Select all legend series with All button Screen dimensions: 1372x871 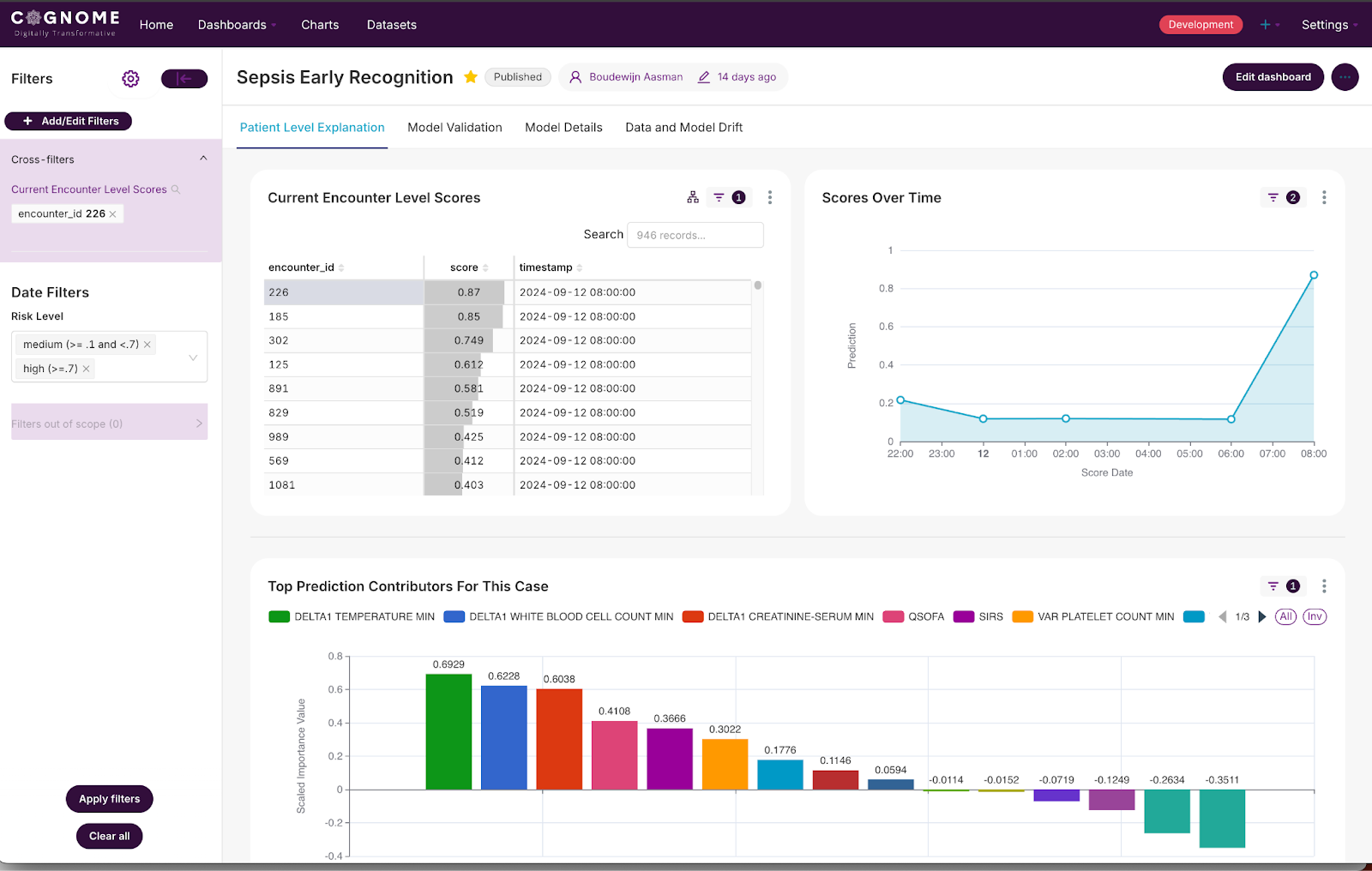point(1285,616)
